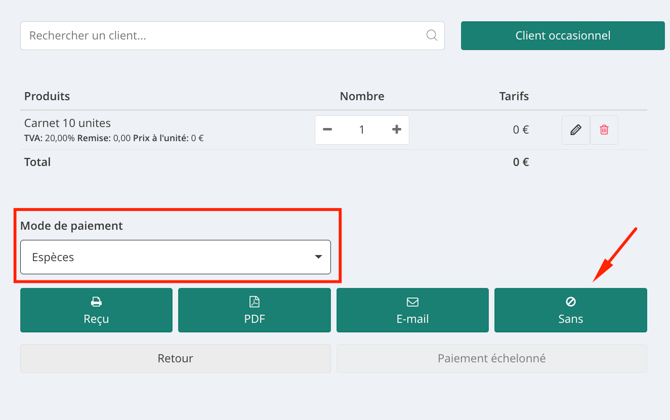Choose Paiement échelonné option
Screen dimensions: 670x420
coord(491,358)
